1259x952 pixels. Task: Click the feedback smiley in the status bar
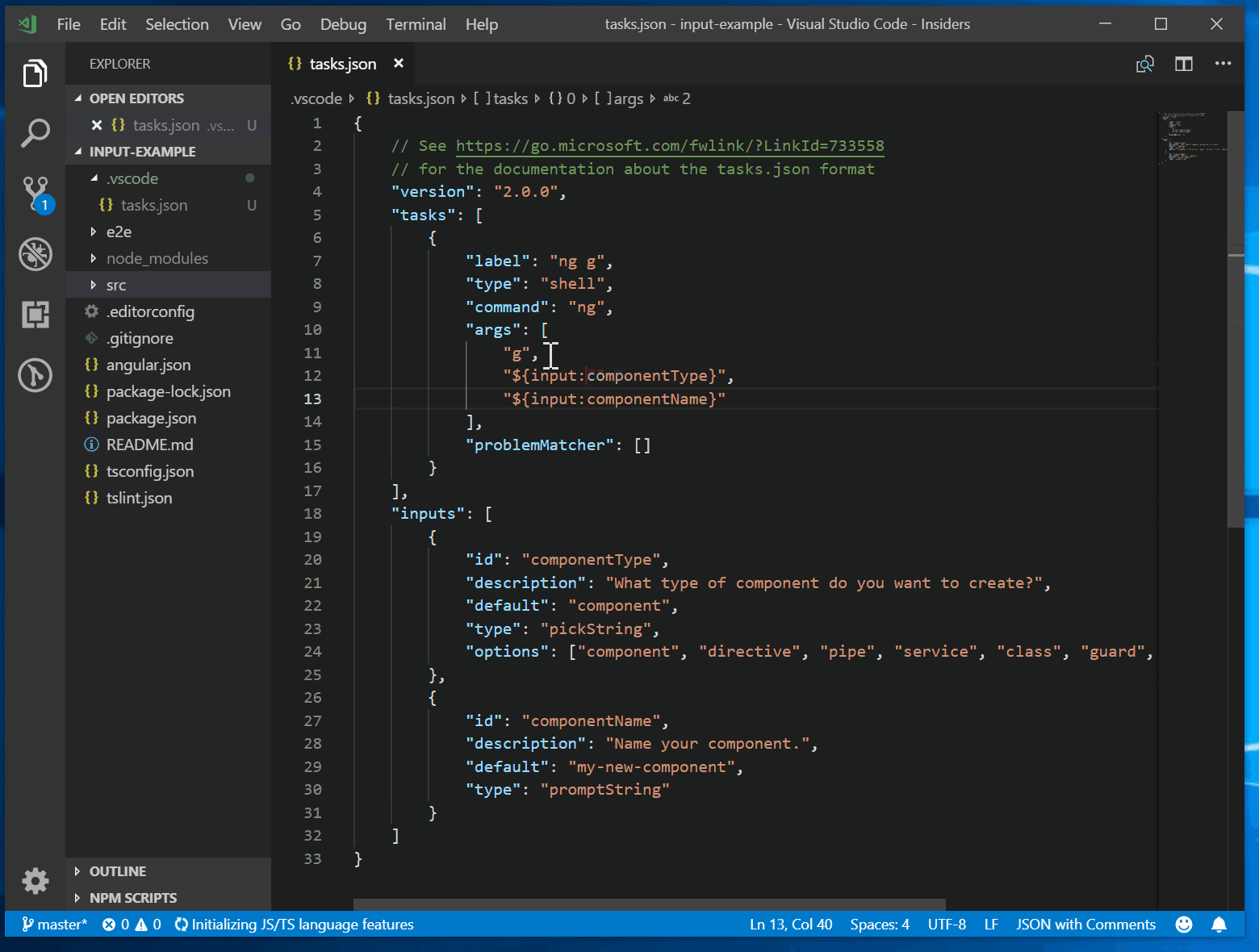point(1183,925)
